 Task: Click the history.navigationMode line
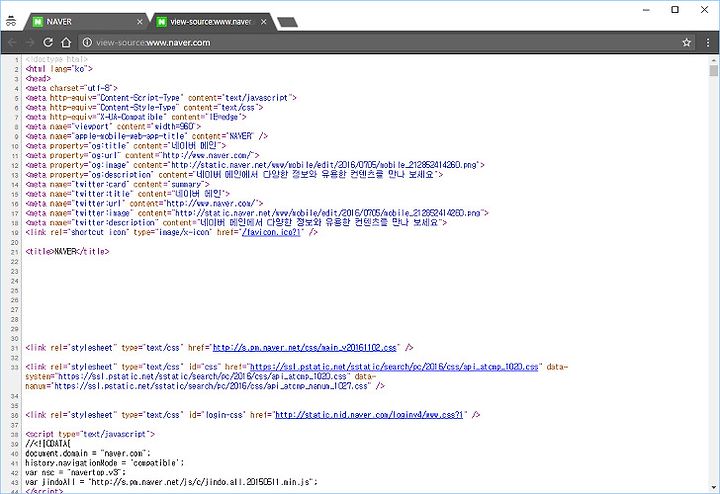[x=104, y=463]
